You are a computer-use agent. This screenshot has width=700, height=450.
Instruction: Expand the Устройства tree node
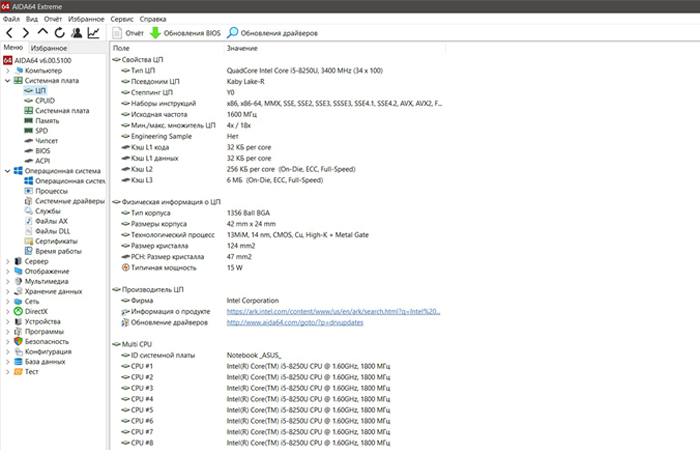(8, 321)
